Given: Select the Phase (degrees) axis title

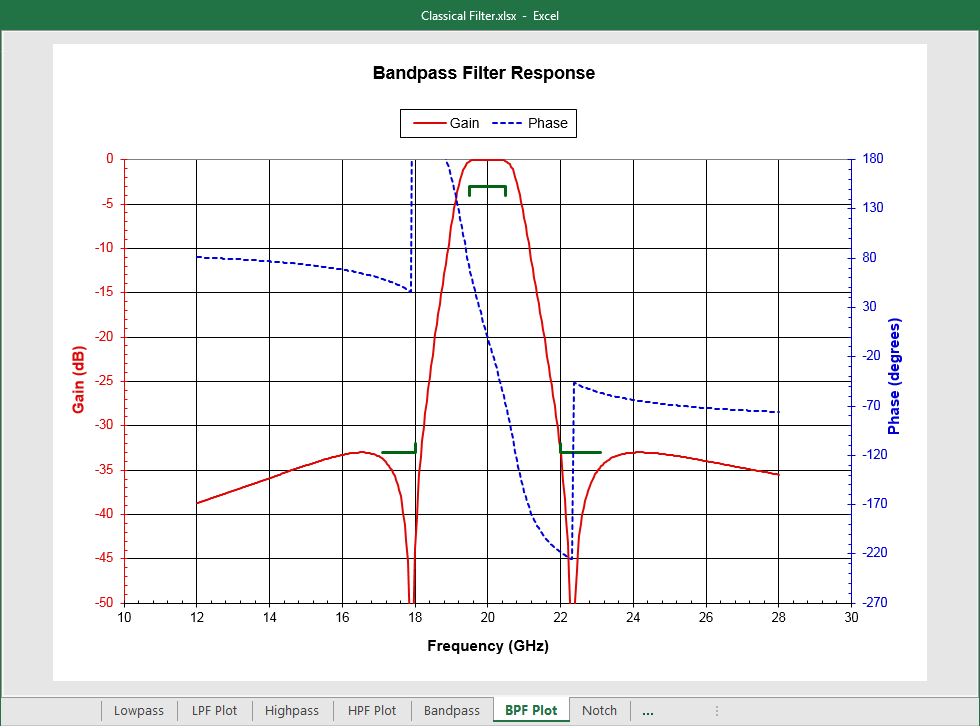Looking at the screenshot, I should coord(895,377).
